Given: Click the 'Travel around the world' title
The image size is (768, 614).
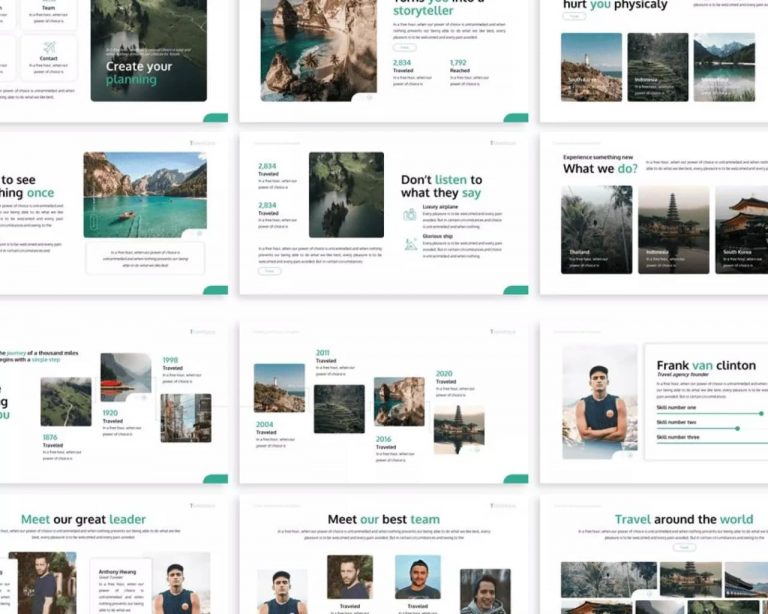Looking at the screenshot, I should pos(684,519).
